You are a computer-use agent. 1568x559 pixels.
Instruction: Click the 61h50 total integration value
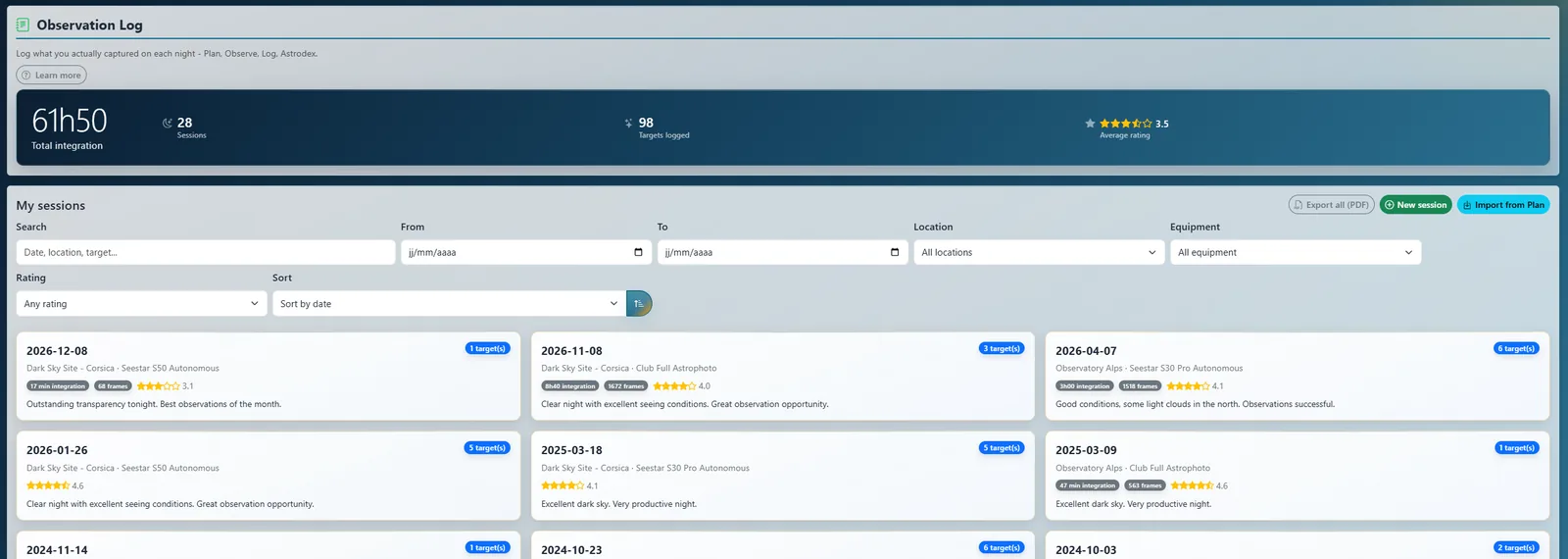[x=69, y=121]
